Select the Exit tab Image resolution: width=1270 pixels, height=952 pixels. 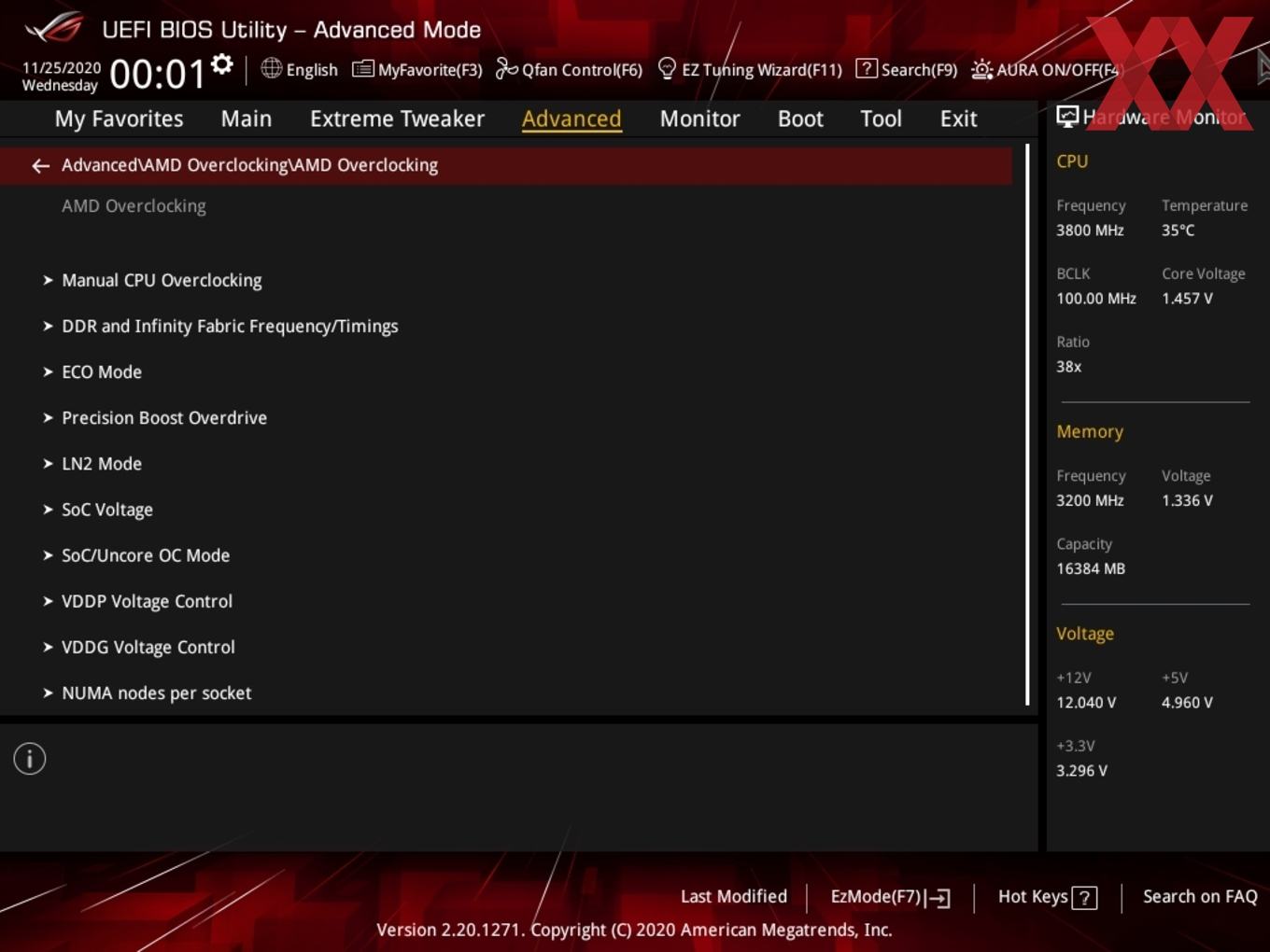[x=958, y=119]
